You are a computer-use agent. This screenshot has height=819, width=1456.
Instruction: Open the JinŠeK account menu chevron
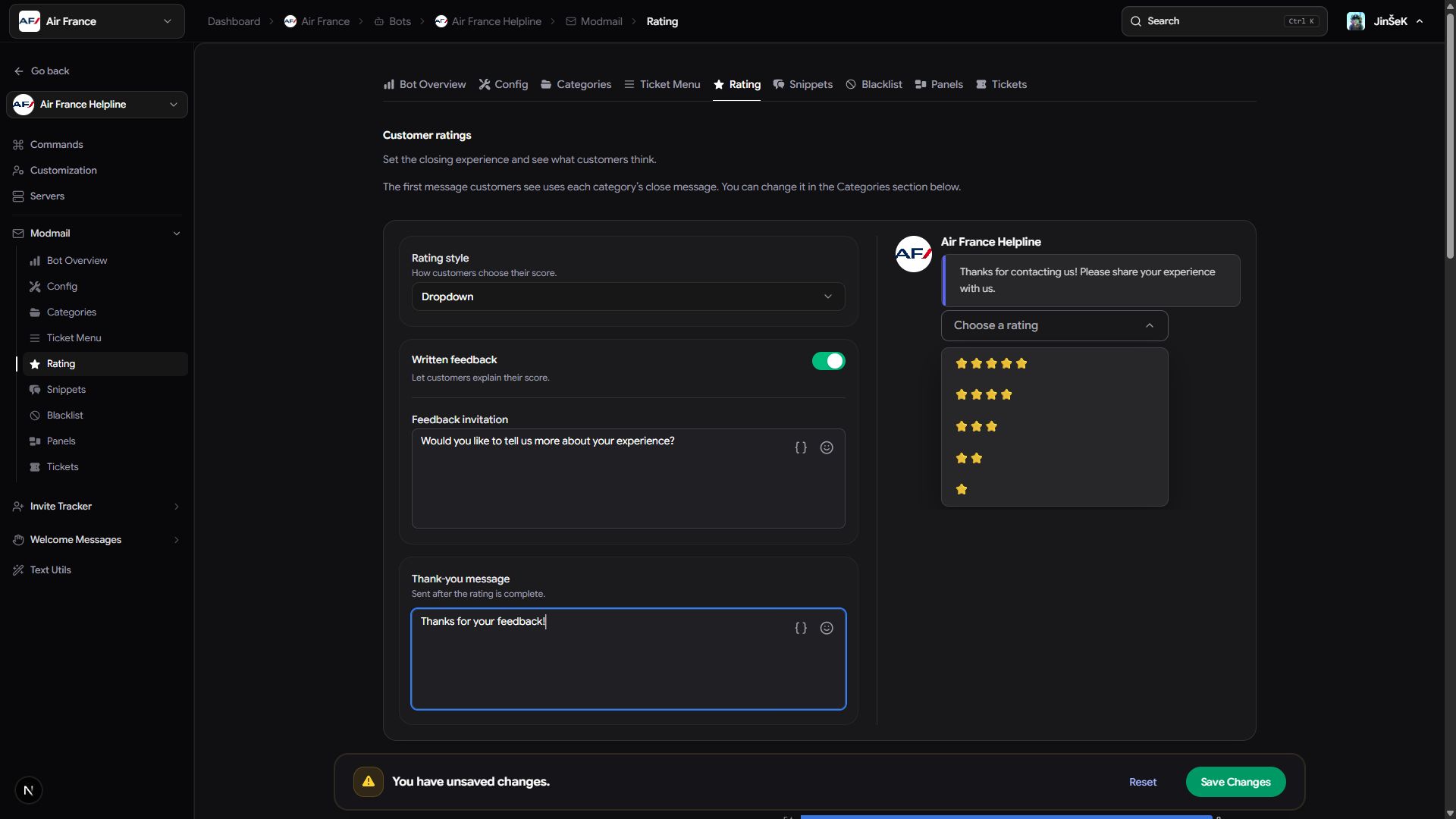pyautogui.click(x=1420, y=21)
